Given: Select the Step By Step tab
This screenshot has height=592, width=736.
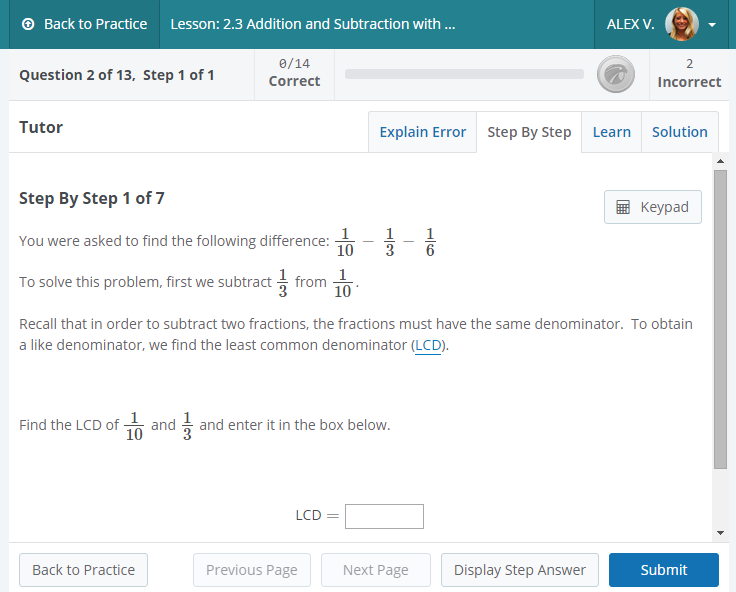Looking at the screenshot, I should click(529, 132).
